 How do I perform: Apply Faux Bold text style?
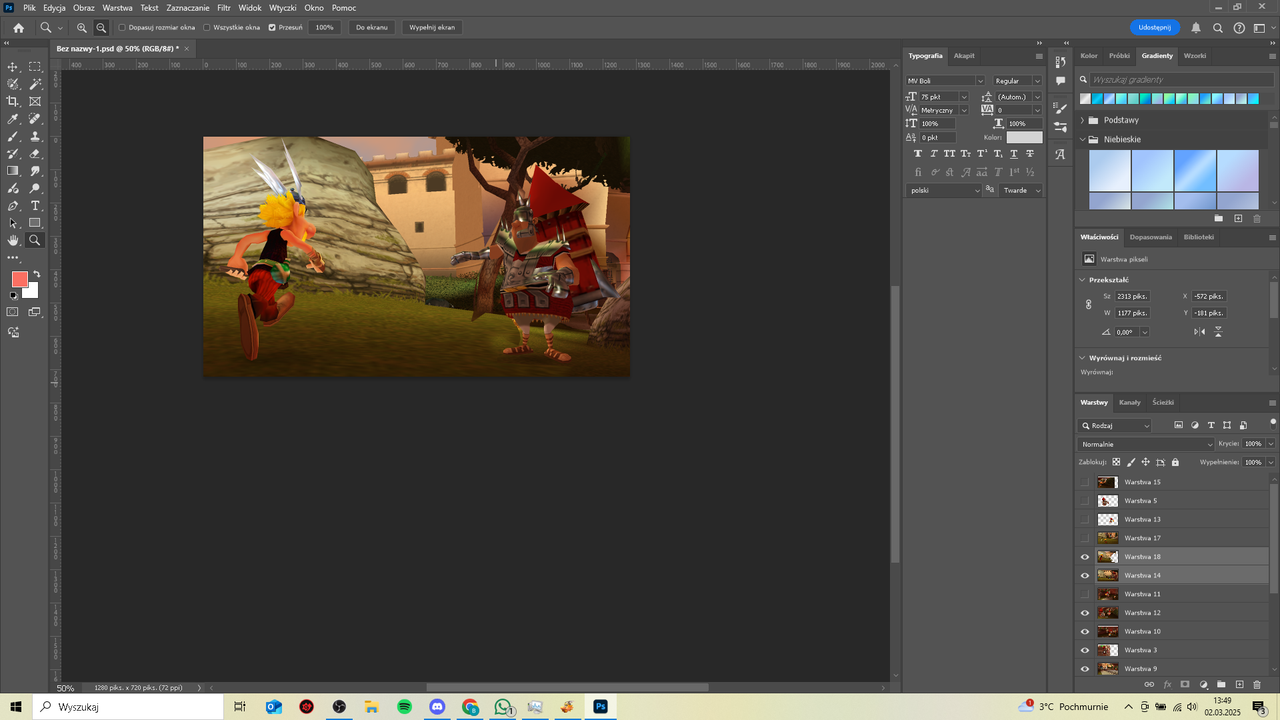(x=918, y=154)
